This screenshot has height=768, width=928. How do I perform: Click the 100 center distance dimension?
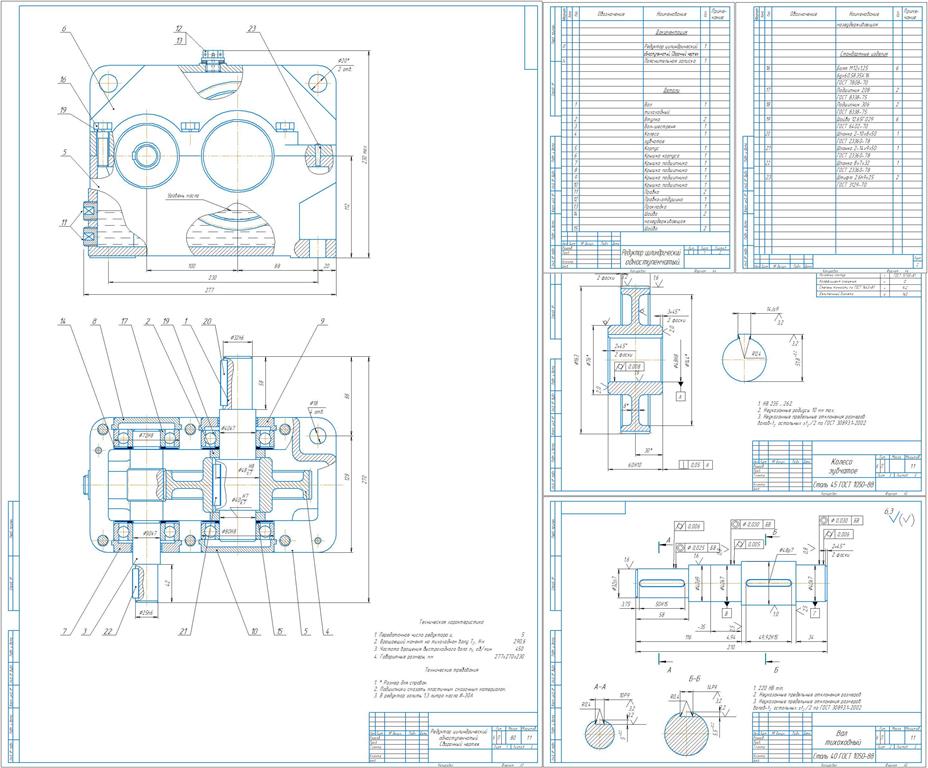click(x=192, y=266)
